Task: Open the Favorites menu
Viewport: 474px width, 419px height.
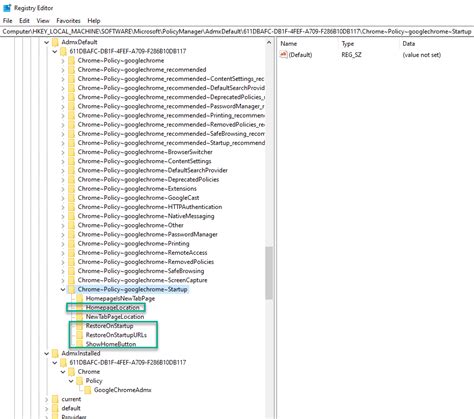Action: tap(68, 21)
